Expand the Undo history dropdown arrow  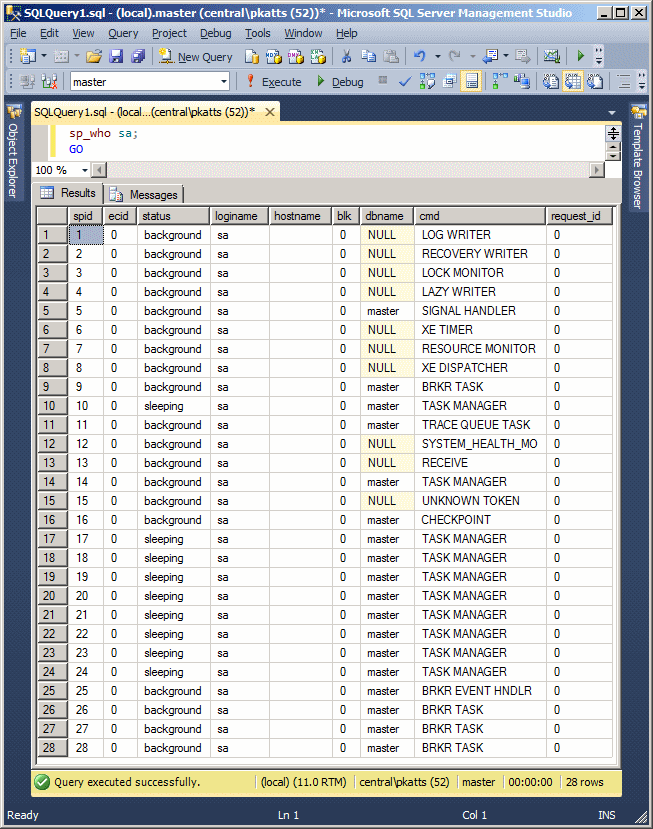(437, 56)
